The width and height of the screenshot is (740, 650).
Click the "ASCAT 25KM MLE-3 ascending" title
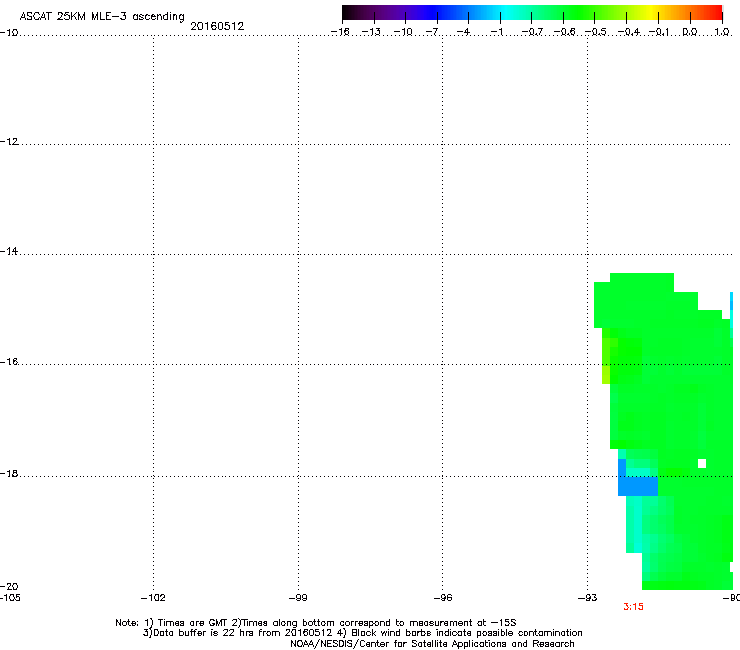[102, 17]
